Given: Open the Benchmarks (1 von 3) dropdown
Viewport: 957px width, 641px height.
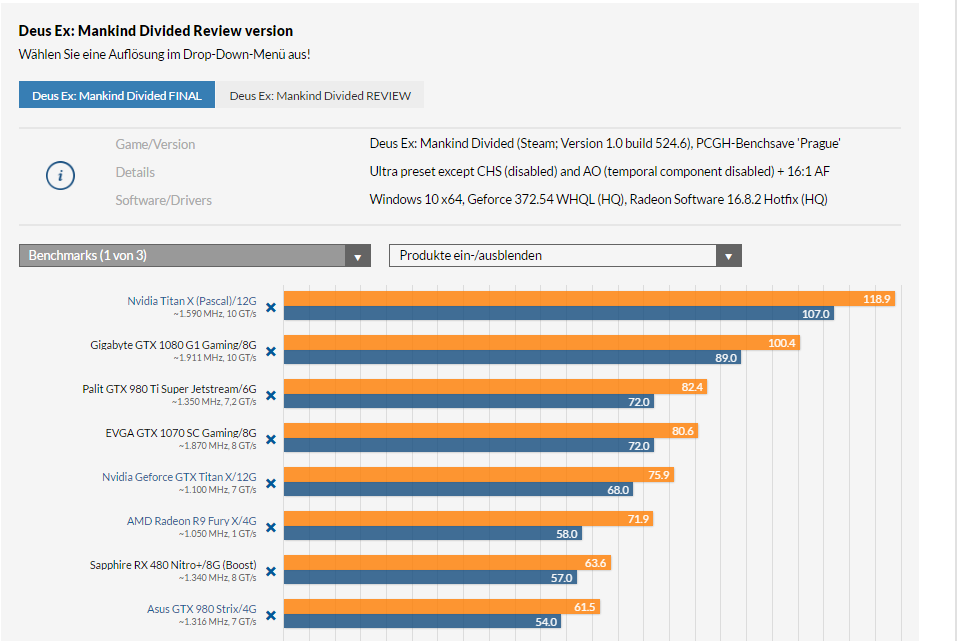Looking at the screenshot, I should click(x=195, y=255).
